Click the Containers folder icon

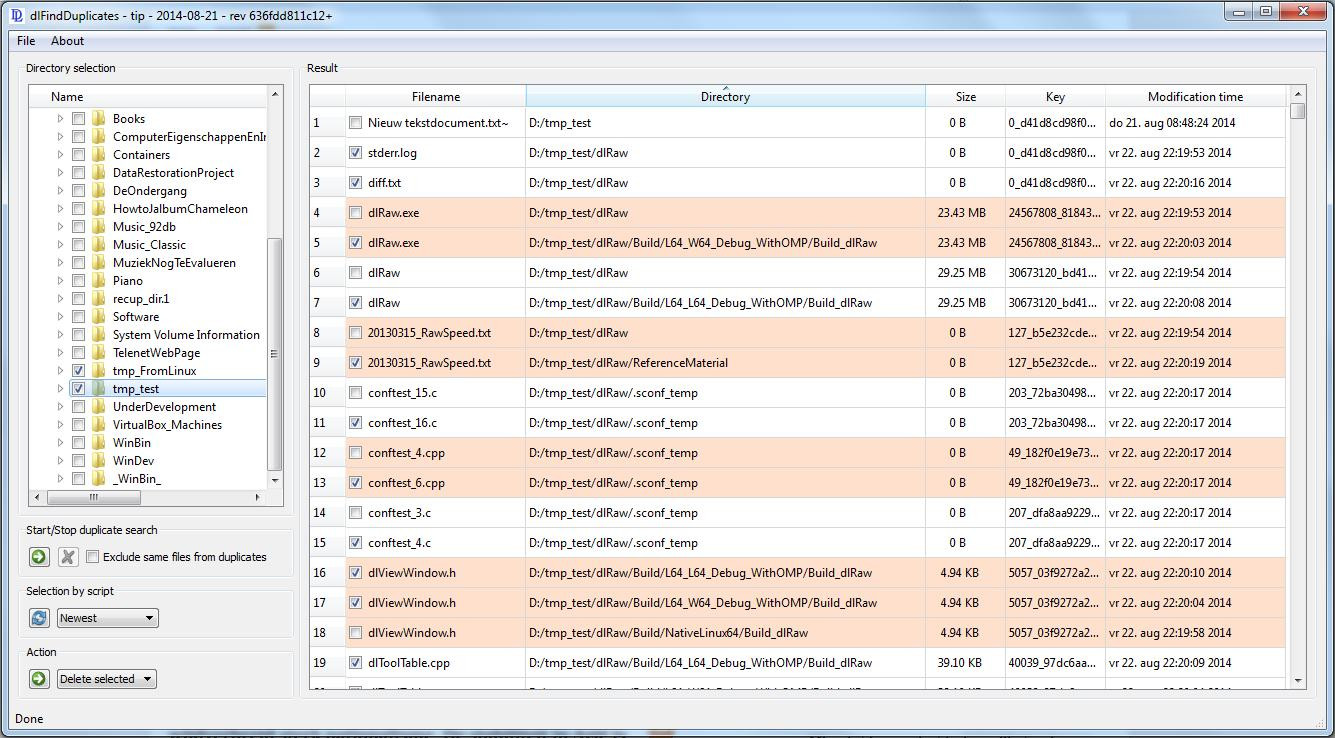point(99,155)
